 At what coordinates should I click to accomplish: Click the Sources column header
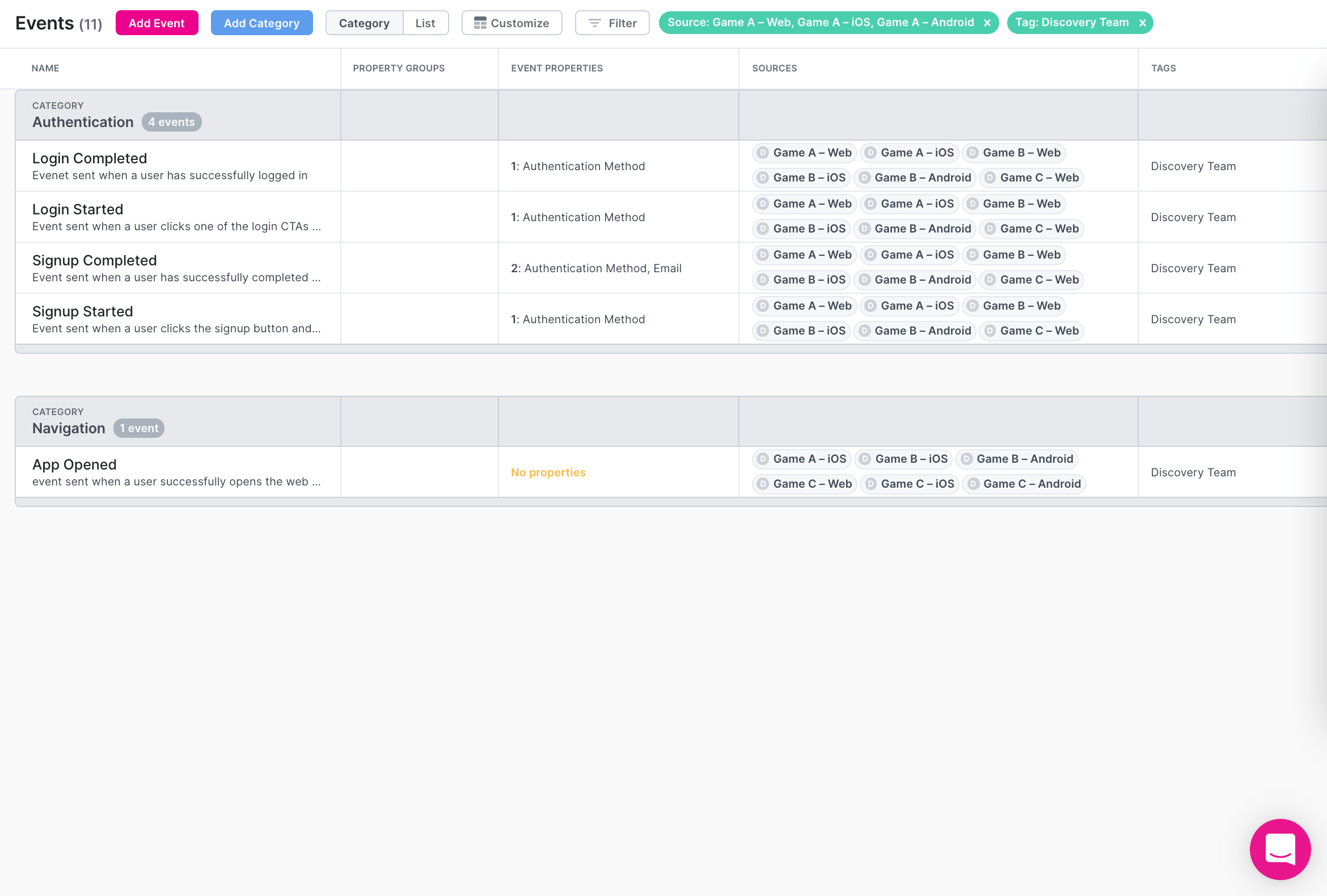click(774, 68)
